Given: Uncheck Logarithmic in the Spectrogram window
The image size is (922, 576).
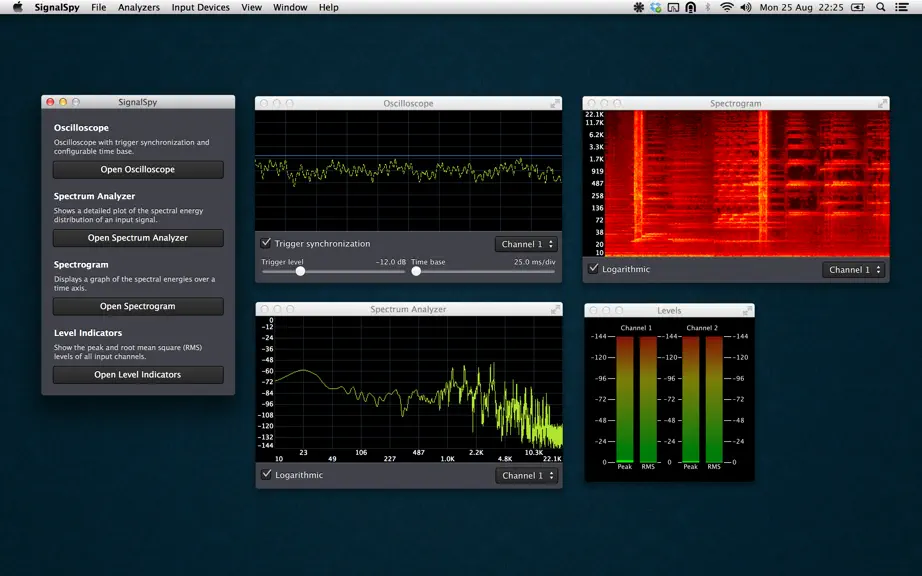Looking at the screenshot, I should tap(593, 269).
